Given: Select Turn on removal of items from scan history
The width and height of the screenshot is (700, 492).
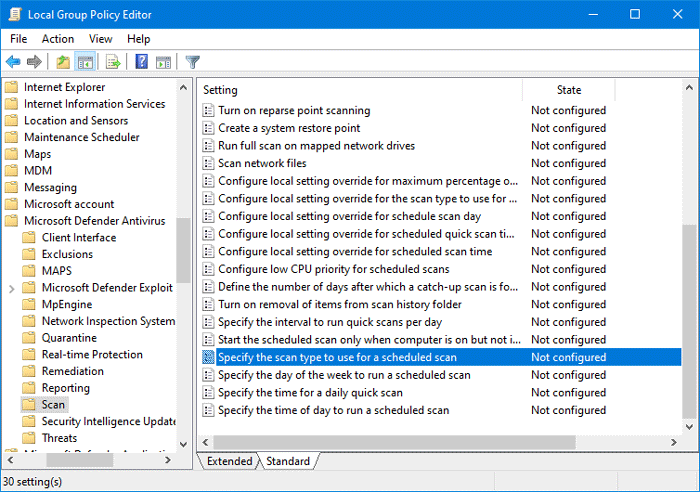Looking at the screenshot, I should tap(340, 304).
